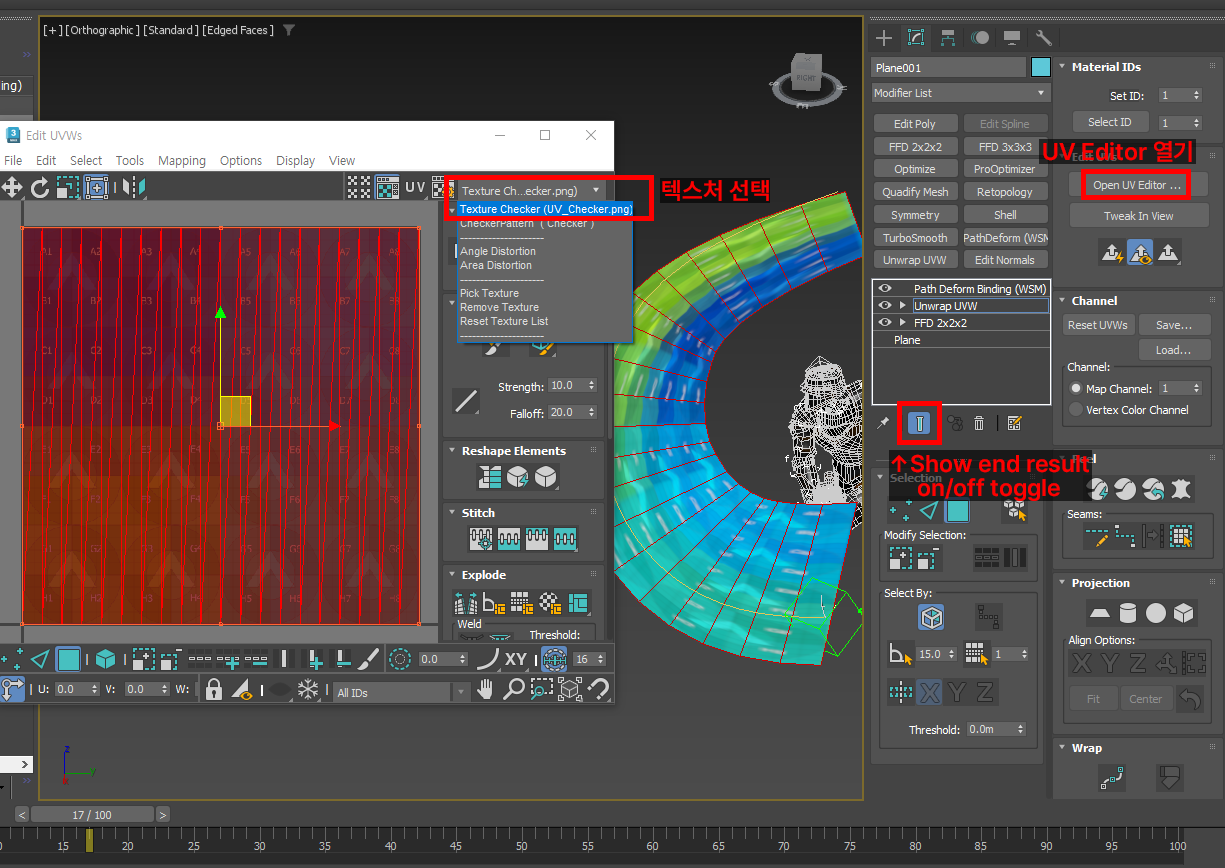Choose Pick Texture from the dropdown list
Screen dimensions: 1225x868
489,293
